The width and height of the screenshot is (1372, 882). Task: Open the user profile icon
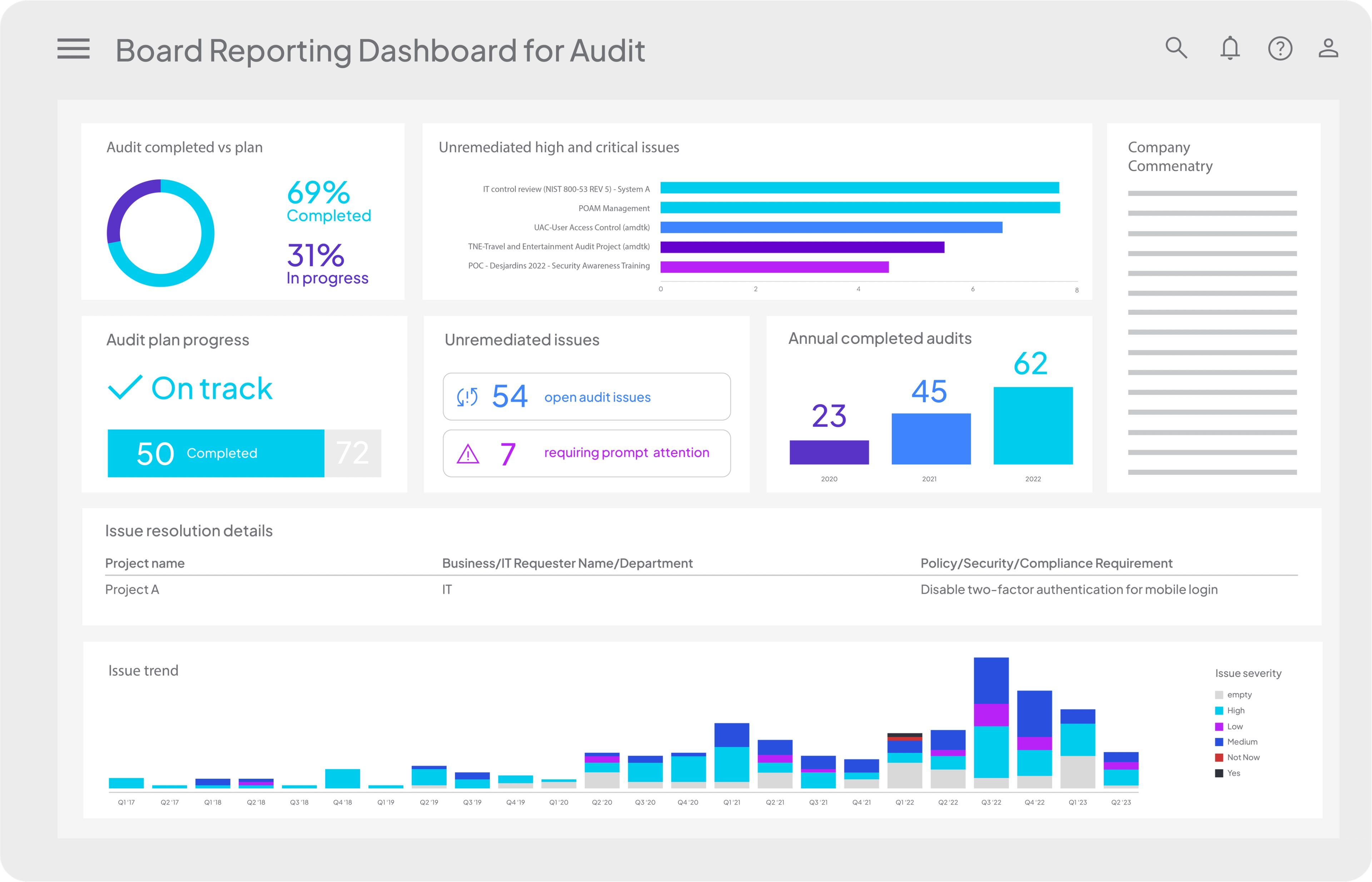1328,48
